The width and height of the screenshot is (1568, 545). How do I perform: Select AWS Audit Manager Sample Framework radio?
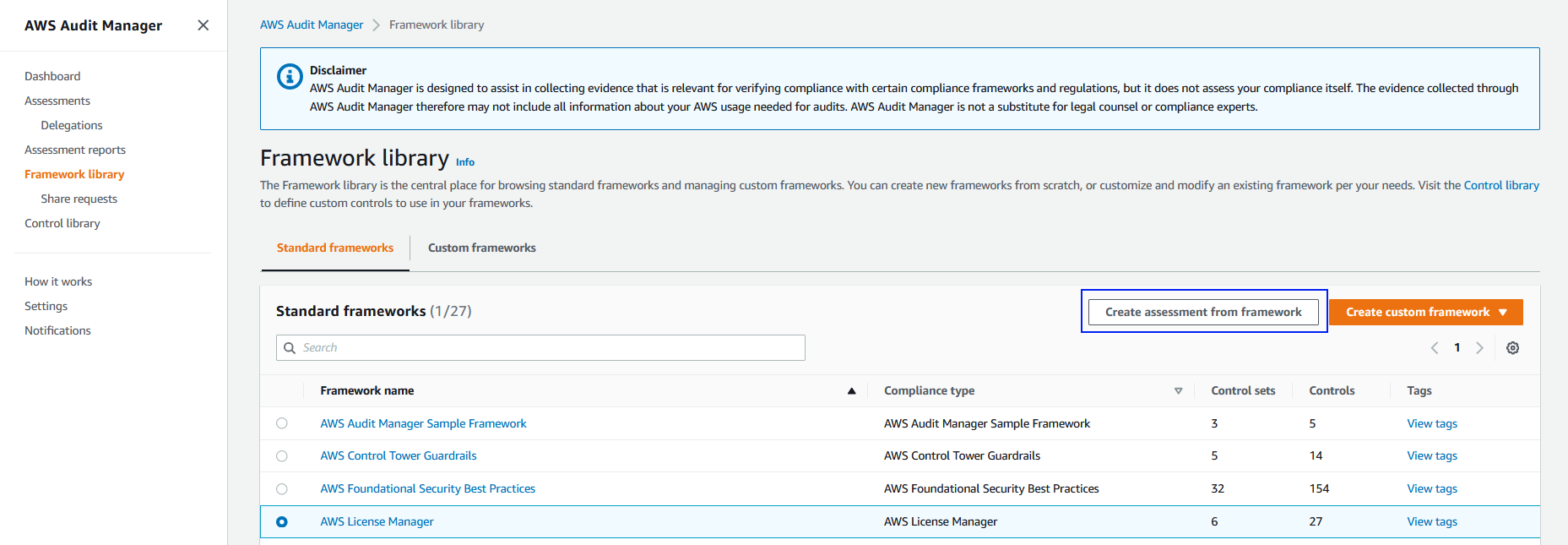point(282,423)
